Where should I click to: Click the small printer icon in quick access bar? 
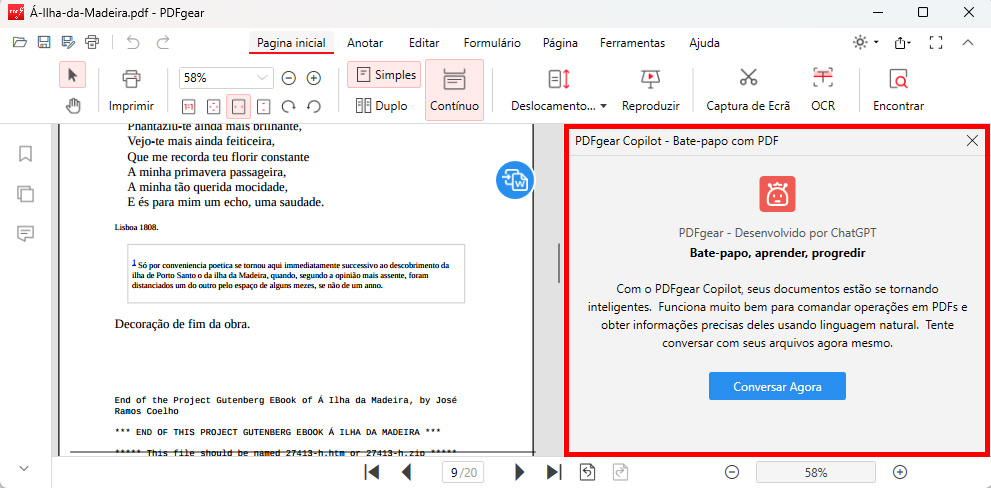tap(92, 43)
